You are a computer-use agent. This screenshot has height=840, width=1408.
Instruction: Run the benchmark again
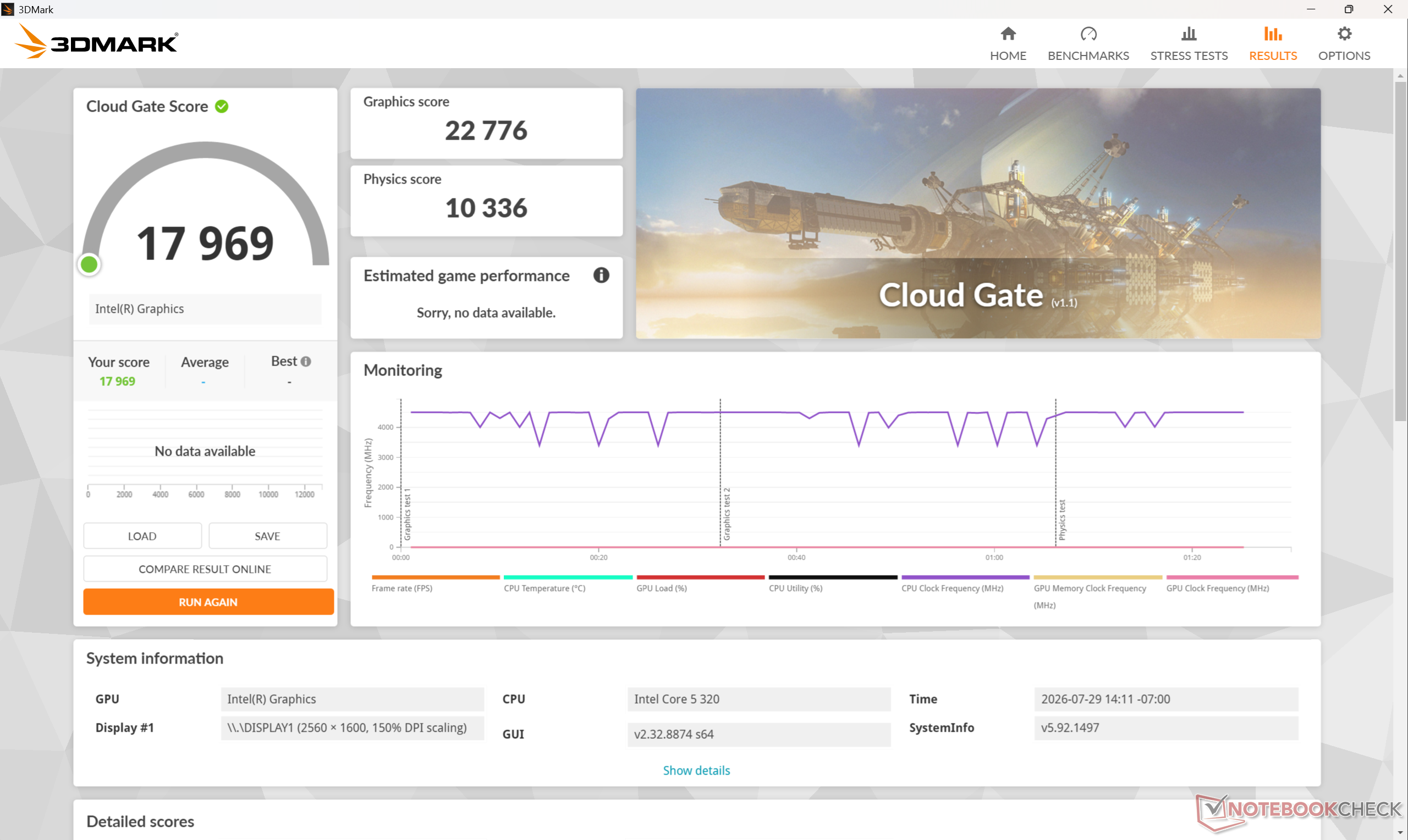point(208,601)
